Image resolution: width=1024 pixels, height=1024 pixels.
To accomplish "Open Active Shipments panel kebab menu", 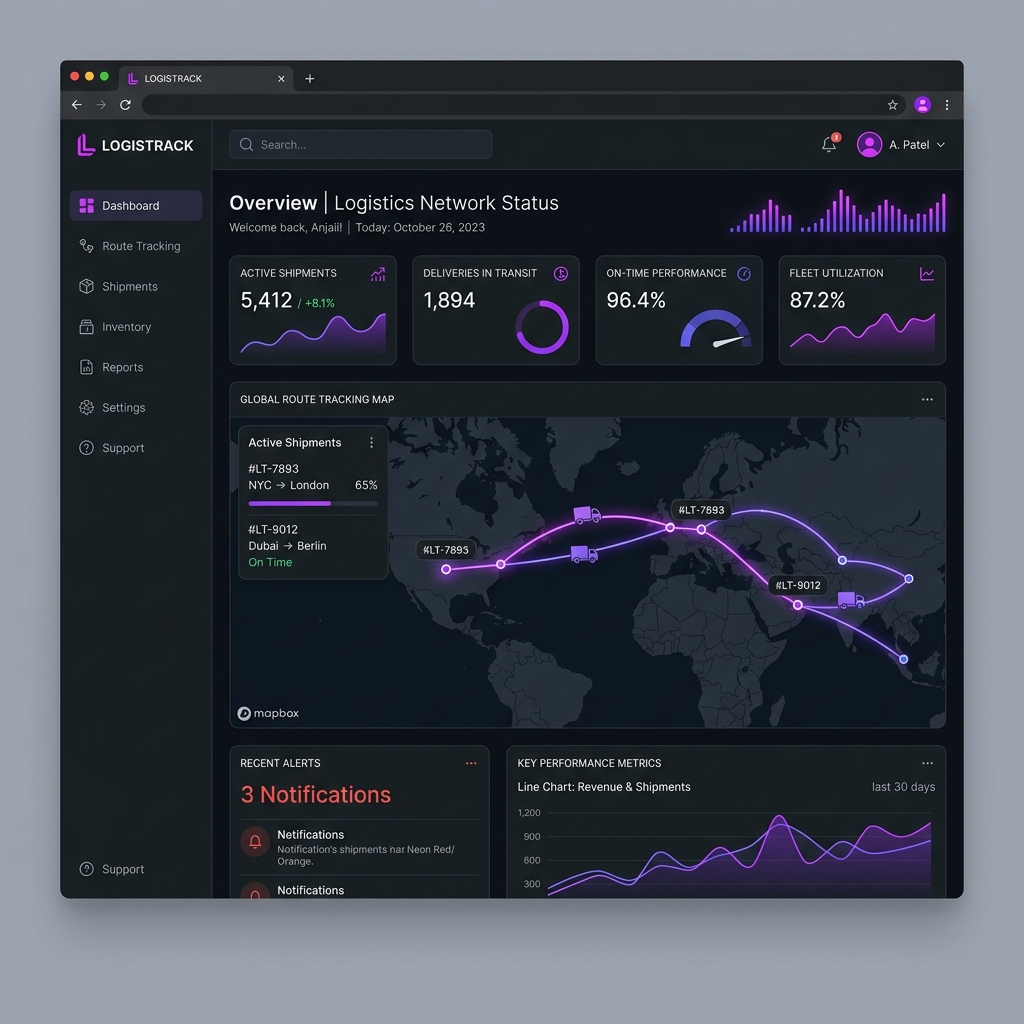I will pos(372,443).
